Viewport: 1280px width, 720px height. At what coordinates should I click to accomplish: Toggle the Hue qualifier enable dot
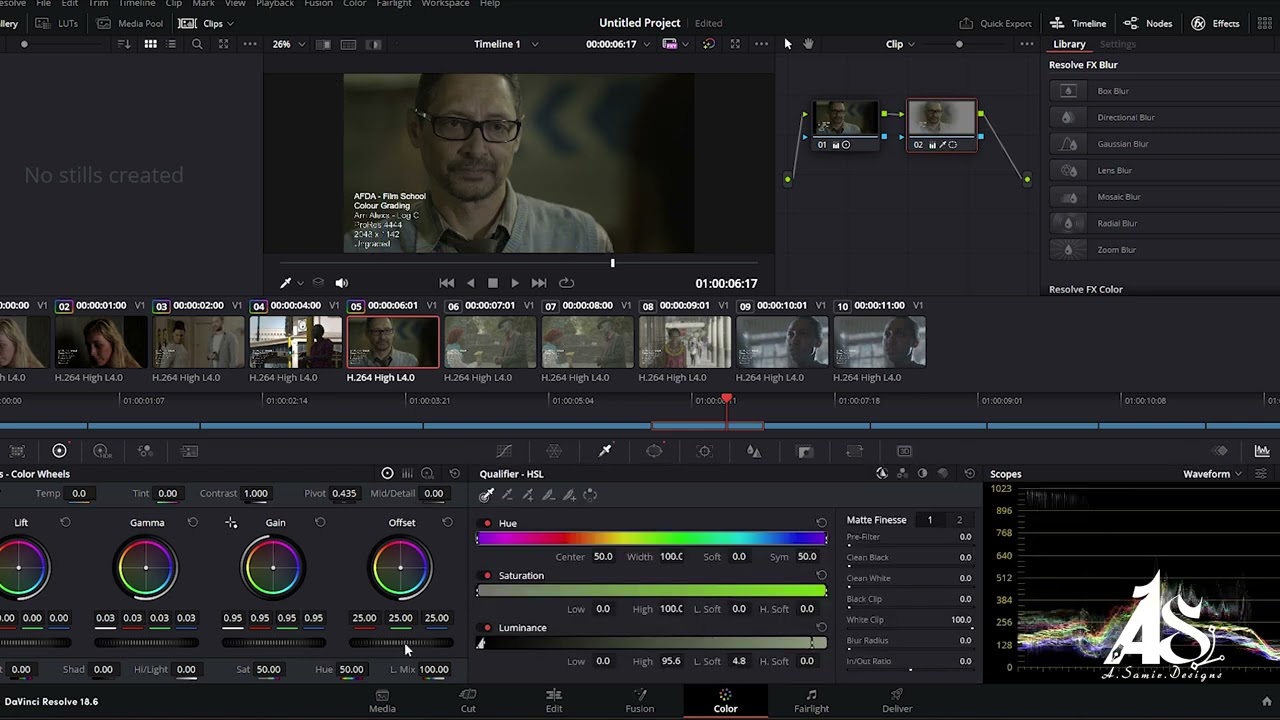487,523
